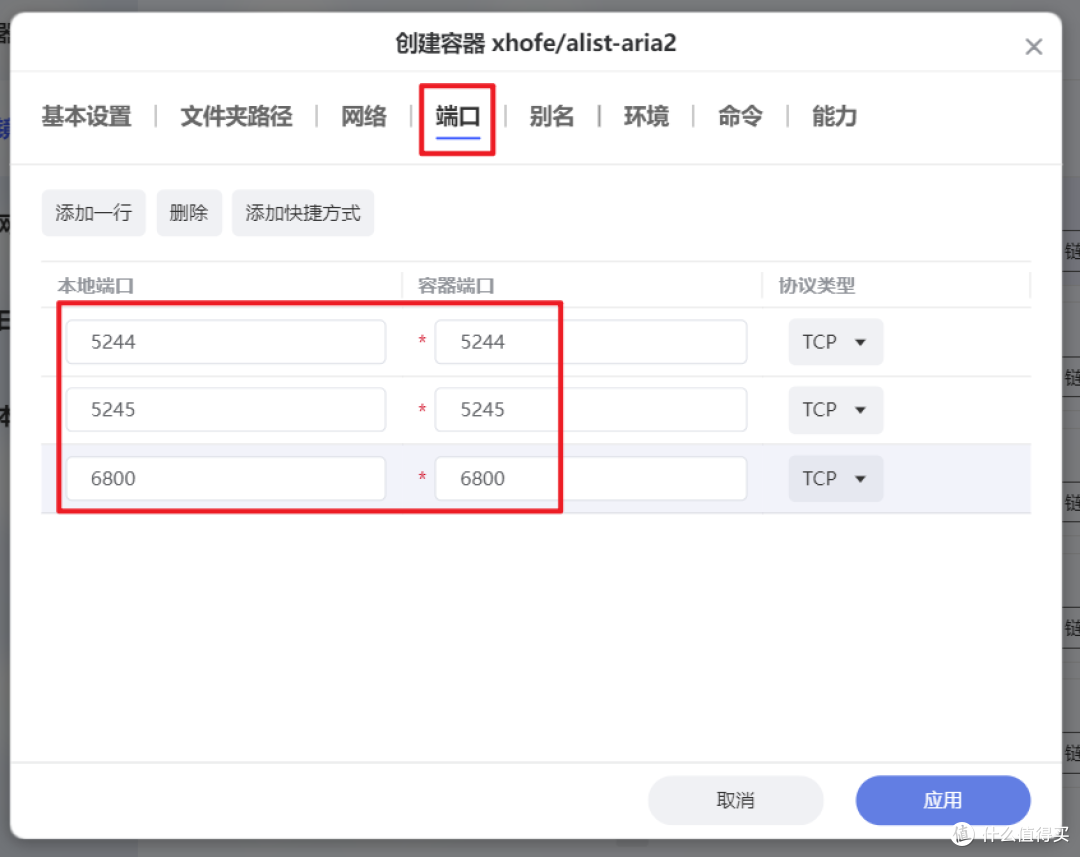Close the 创建容器 dialog with X
The image size is (1080, 857).
tap(1033, 47)
